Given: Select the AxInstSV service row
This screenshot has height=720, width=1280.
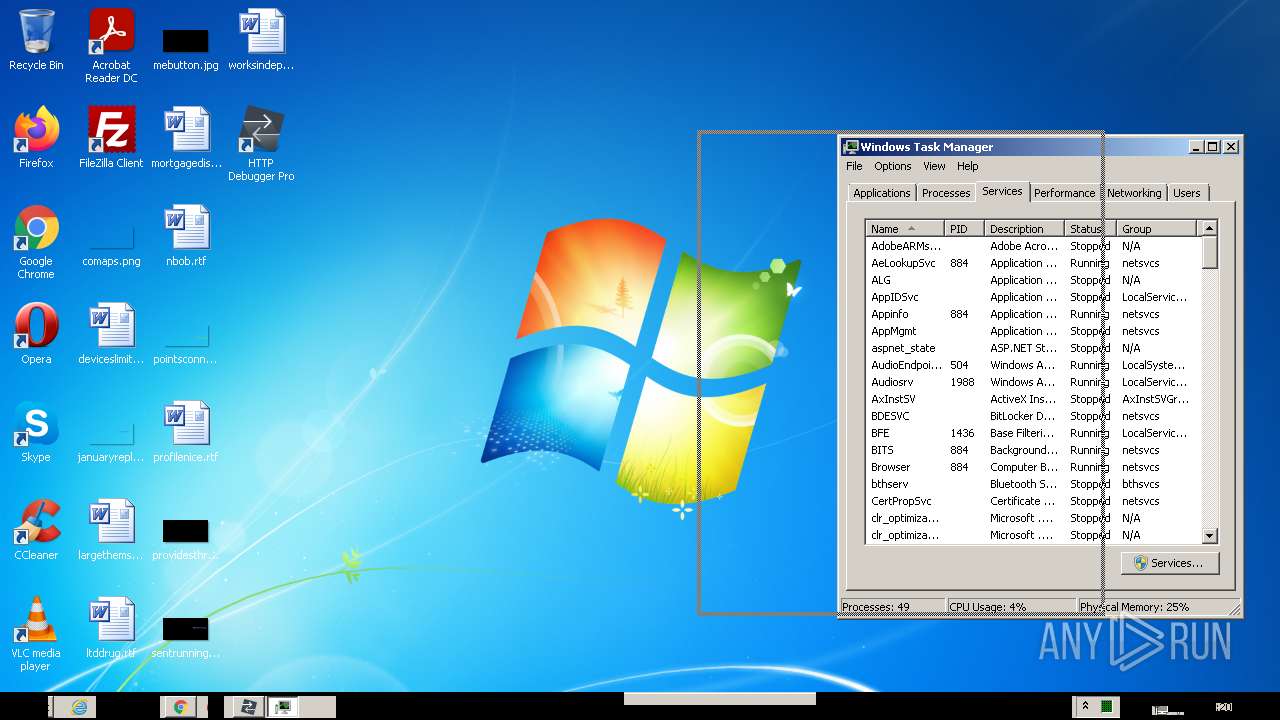Looking at the screenshot, I should pos(1033,399).
